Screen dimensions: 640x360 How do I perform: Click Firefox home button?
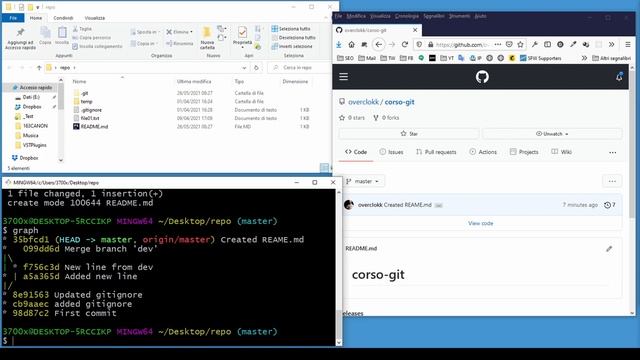click(x=351, y=44)
